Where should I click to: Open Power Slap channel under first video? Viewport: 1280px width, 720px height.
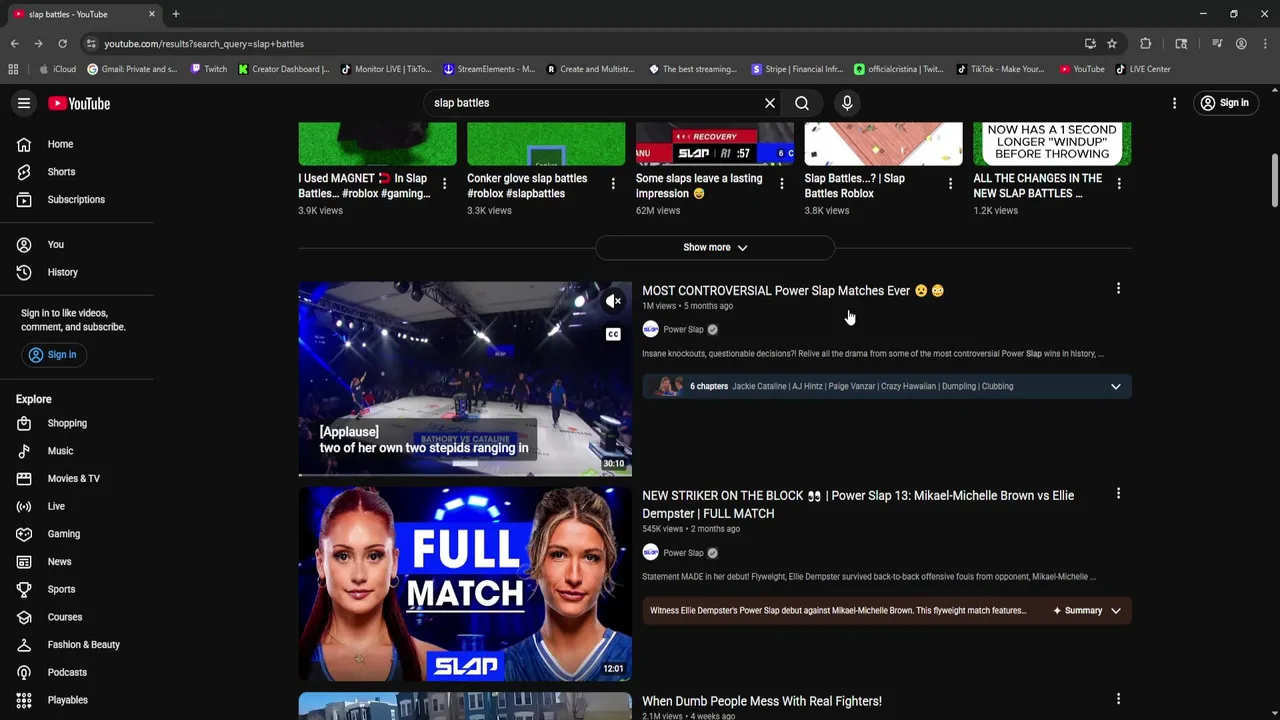click(x=683, y=329)
